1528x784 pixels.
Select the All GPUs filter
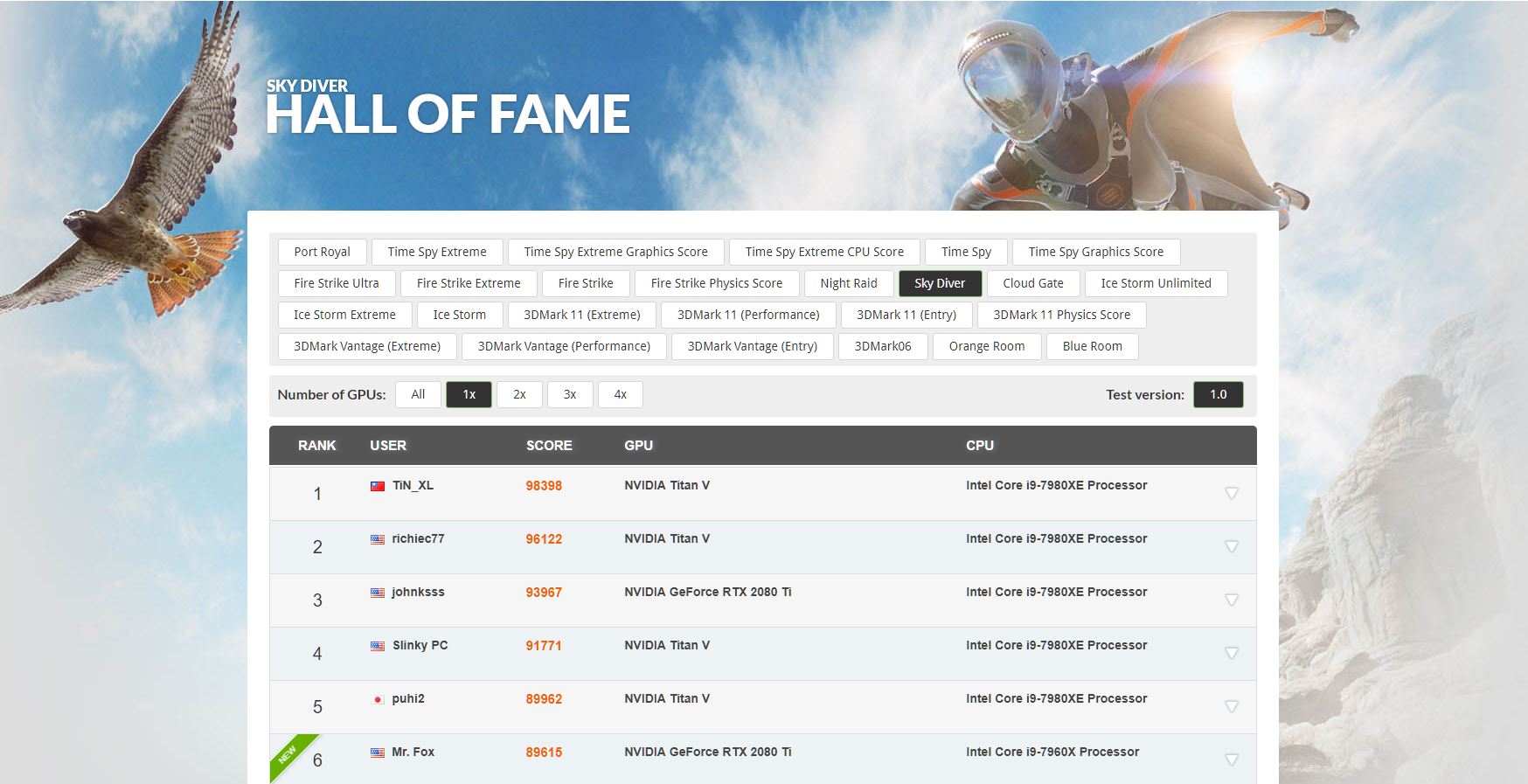coord(418,395)
